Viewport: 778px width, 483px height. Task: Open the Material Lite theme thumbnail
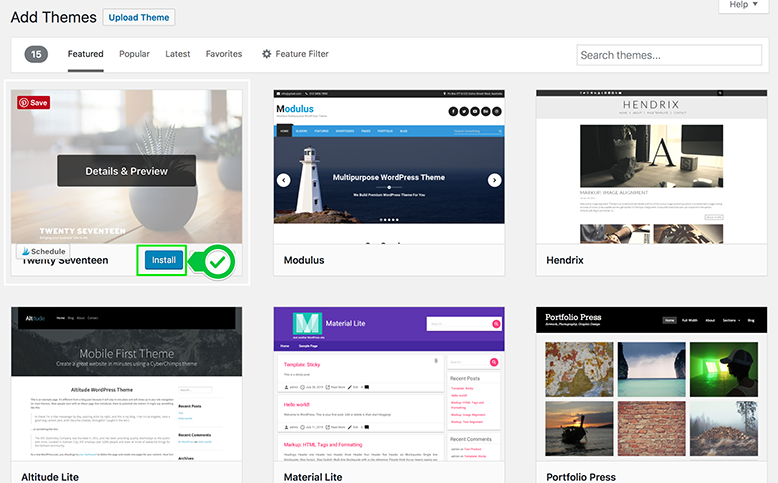pyautogui.click(x=389, y=384)
